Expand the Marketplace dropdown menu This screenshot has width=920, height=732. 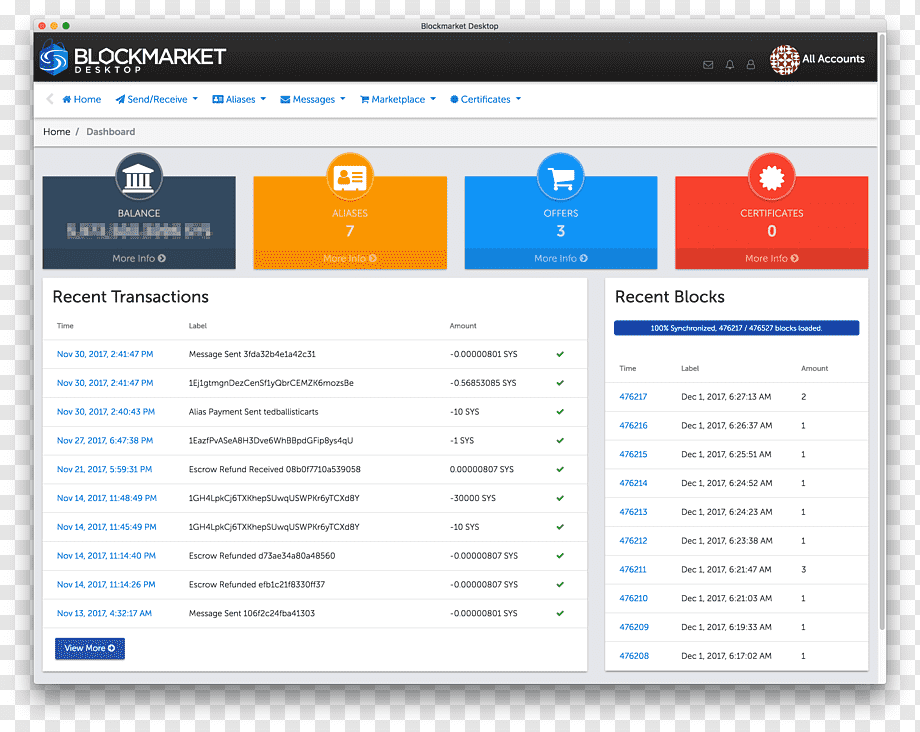pos(398,99)
